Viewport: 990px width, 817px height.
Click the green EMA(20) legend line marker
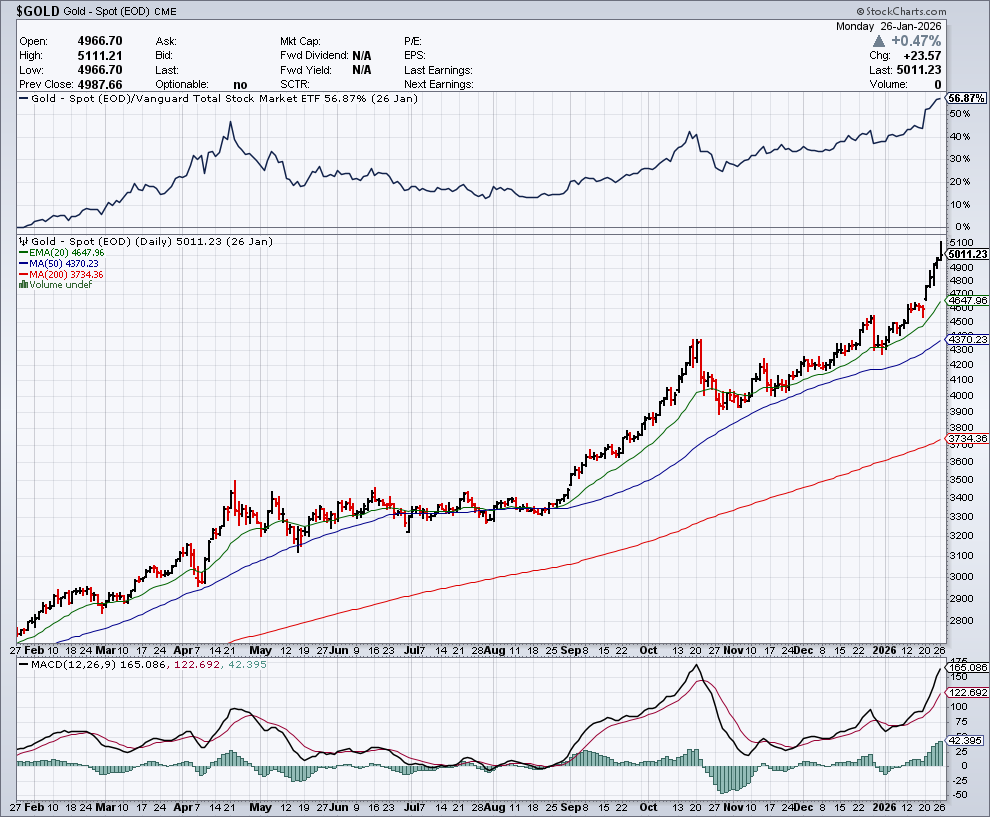(23, 253)
